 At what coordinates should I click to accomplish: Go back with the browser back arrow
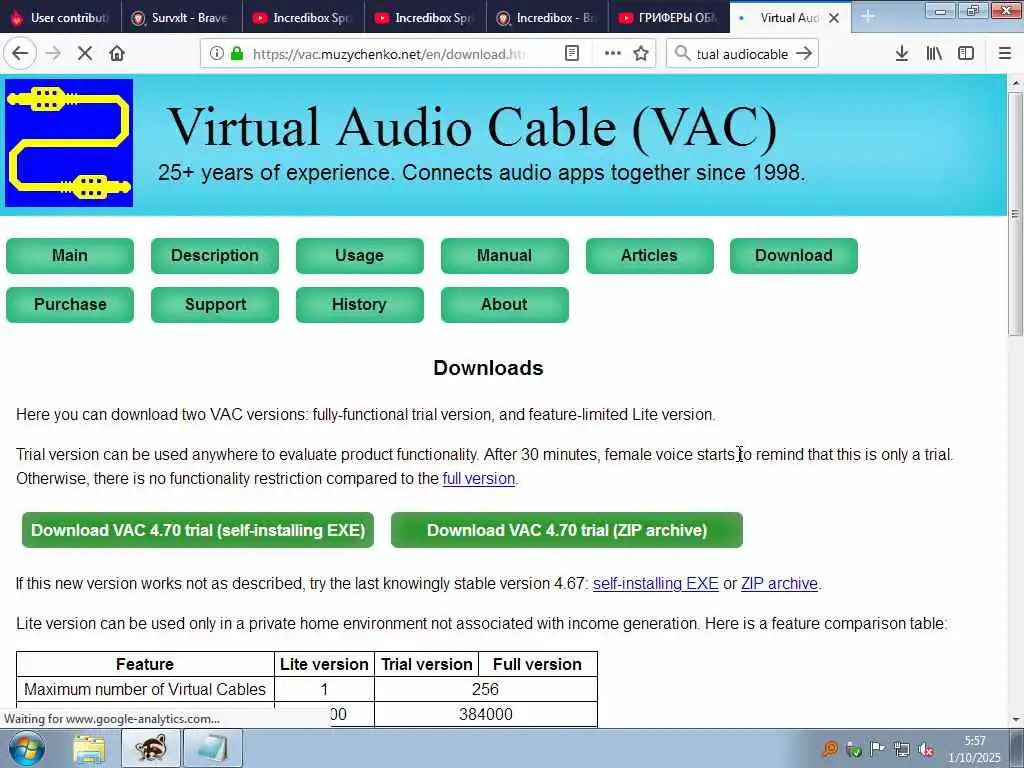point(20,54)
